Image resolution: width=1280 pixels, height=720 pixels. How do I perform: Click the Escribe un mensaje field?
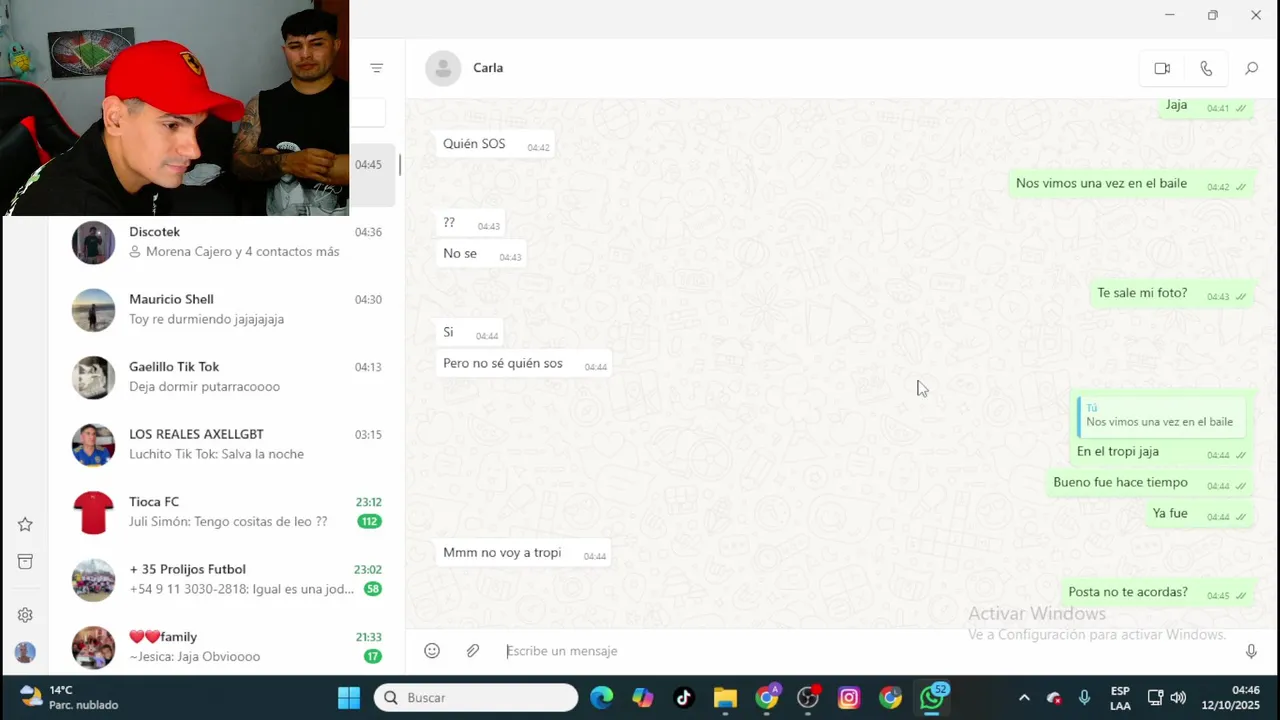(865, 651)
